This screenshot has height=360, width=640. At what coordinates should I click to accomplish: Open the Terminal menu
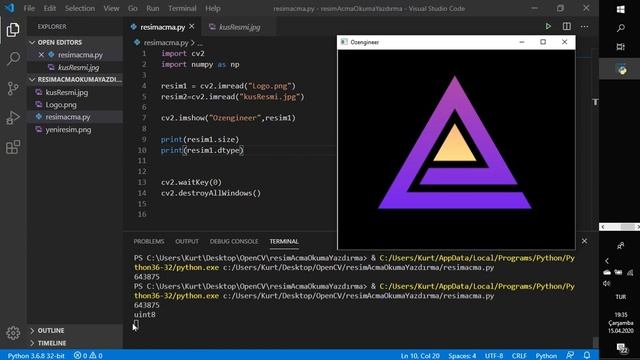(182, 8)
